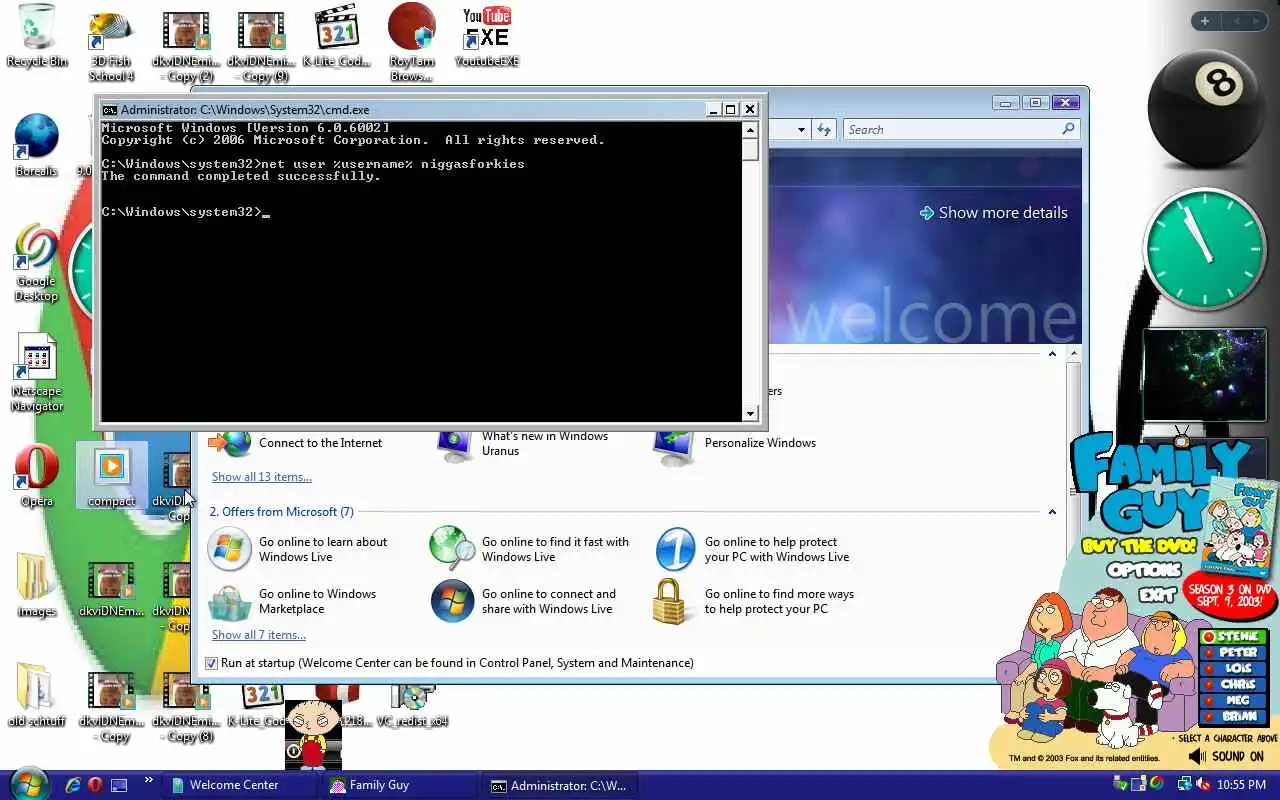
Task: Select K-Lite Codec icon beside RoyTam Browser
Action: pos(337,36)
